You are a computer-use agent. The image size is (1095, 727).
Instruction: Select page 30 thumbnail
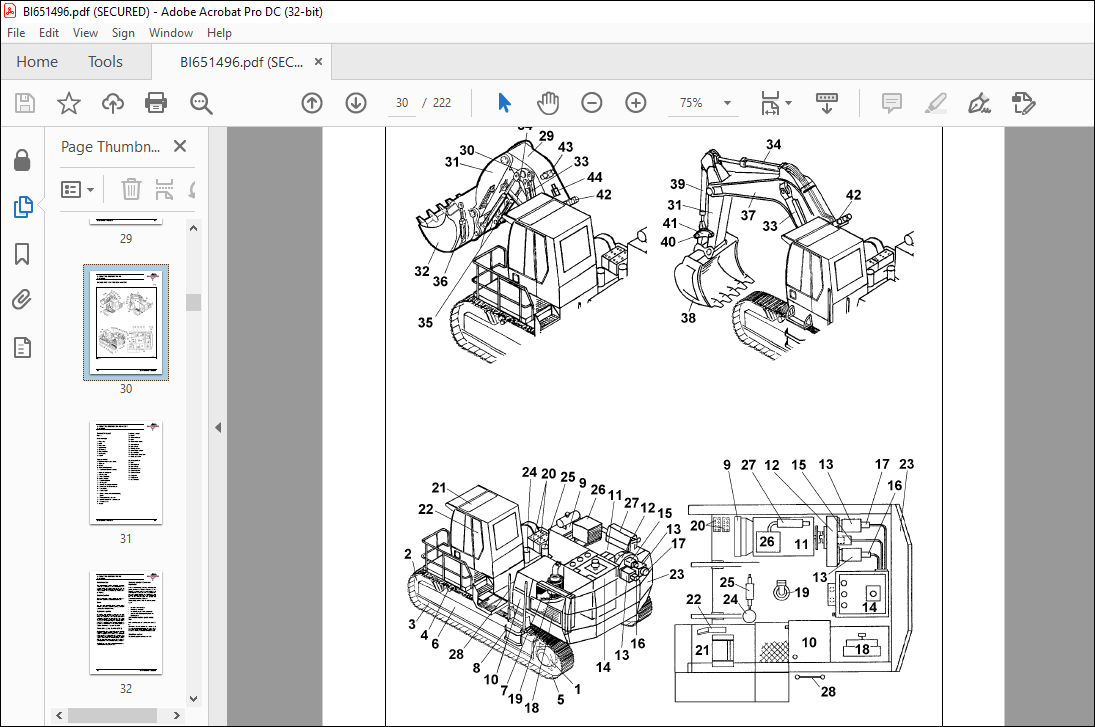tap(126, 322)
